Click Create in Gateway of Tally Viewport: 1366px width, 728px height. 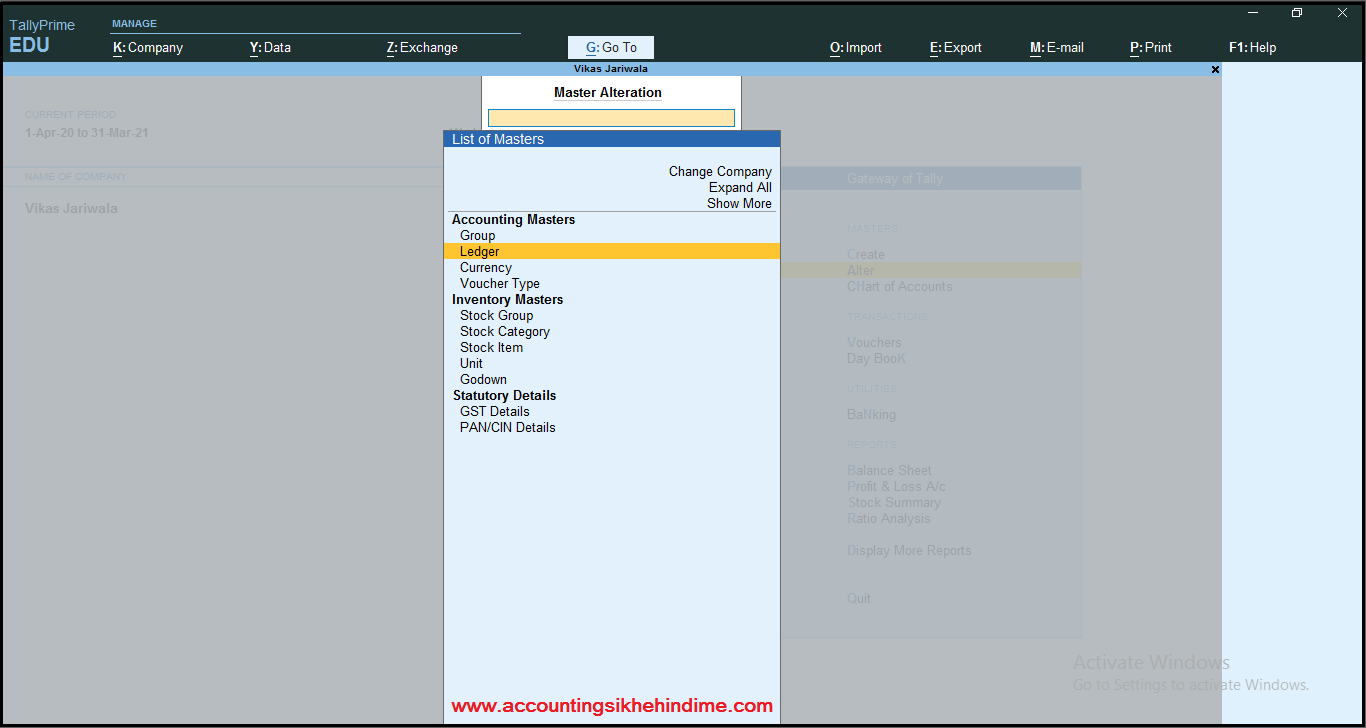(x=866, y=254)
